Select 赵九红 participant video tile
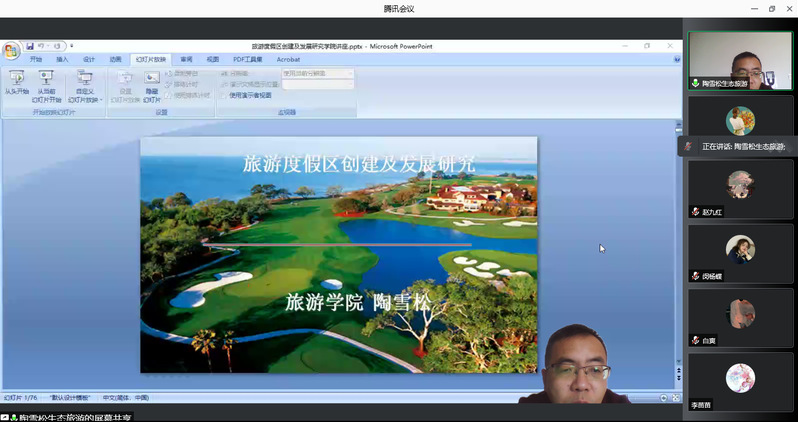The image size is (798, 422). pyautogui.click(x=740, y=190)
